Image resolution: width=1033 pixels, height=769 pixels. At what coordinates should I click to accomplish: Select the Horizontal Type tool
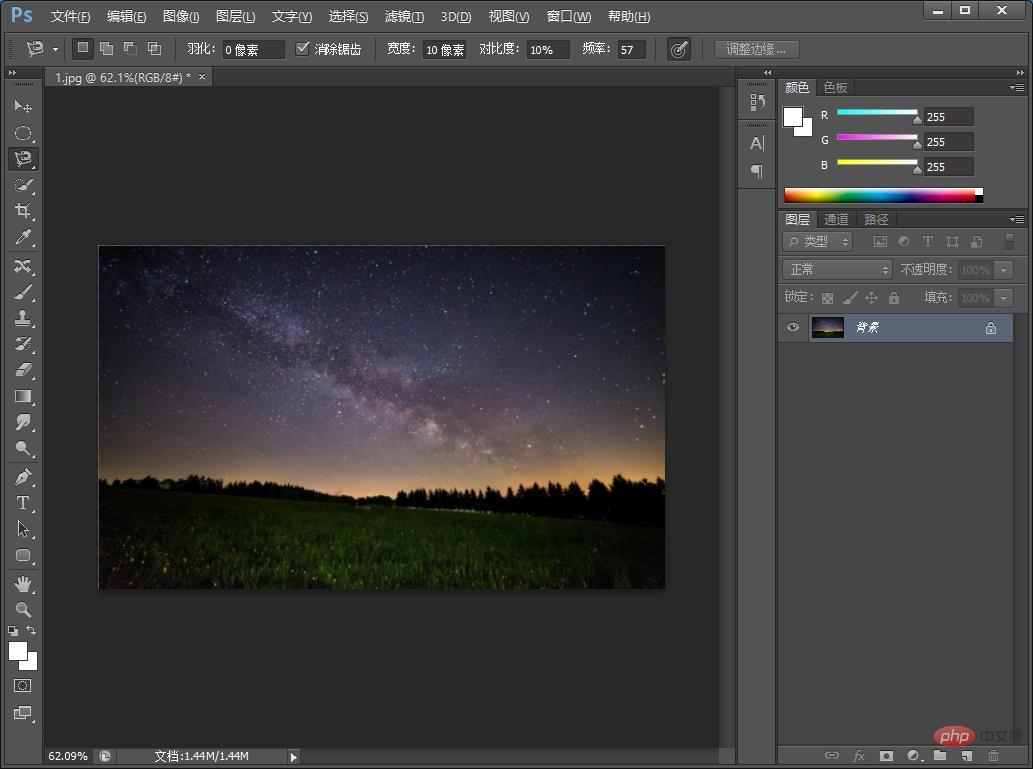tap(23, 503)
